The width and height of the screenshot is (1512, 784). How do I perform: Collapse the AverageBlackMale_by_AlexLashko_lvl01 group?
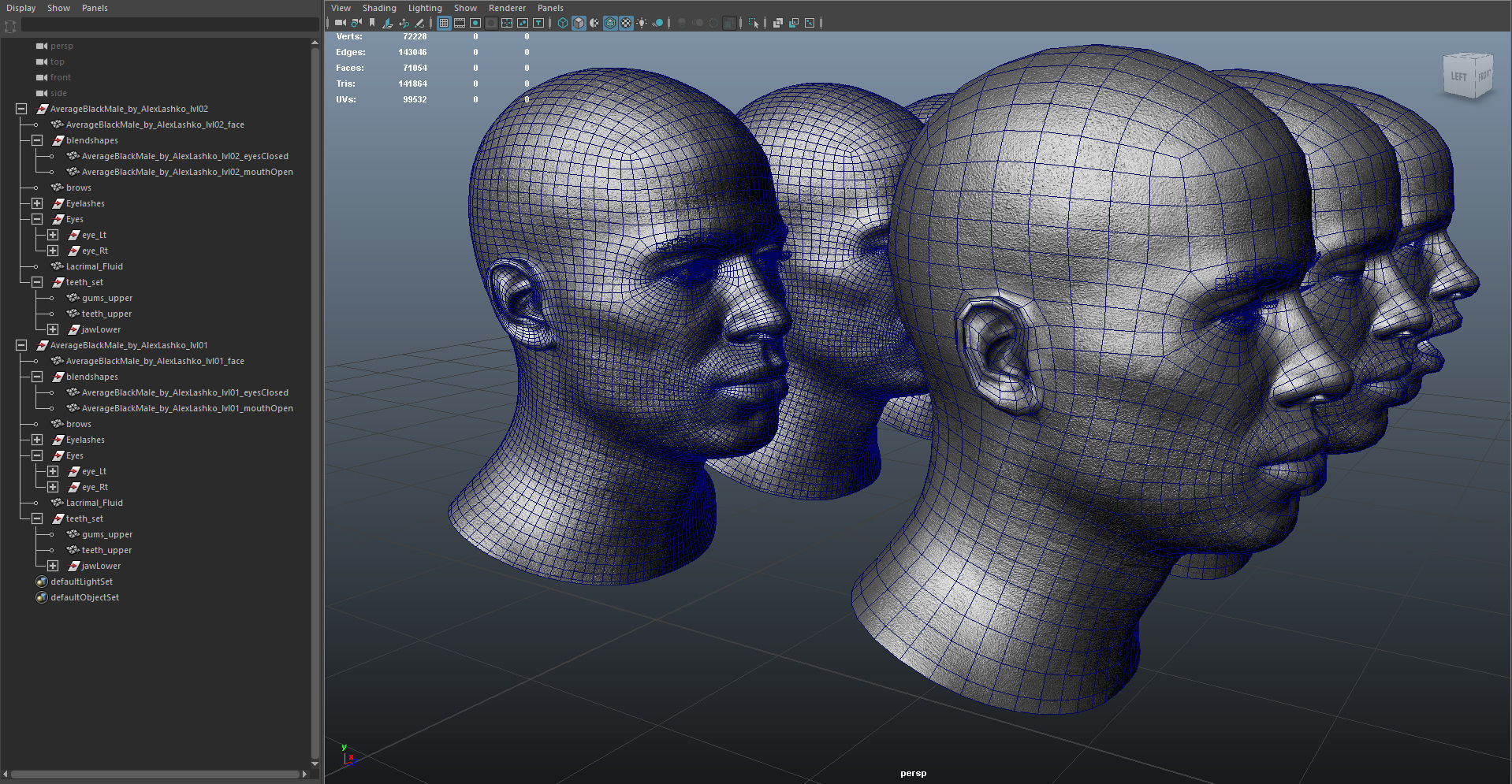click(x=21, y=345)
